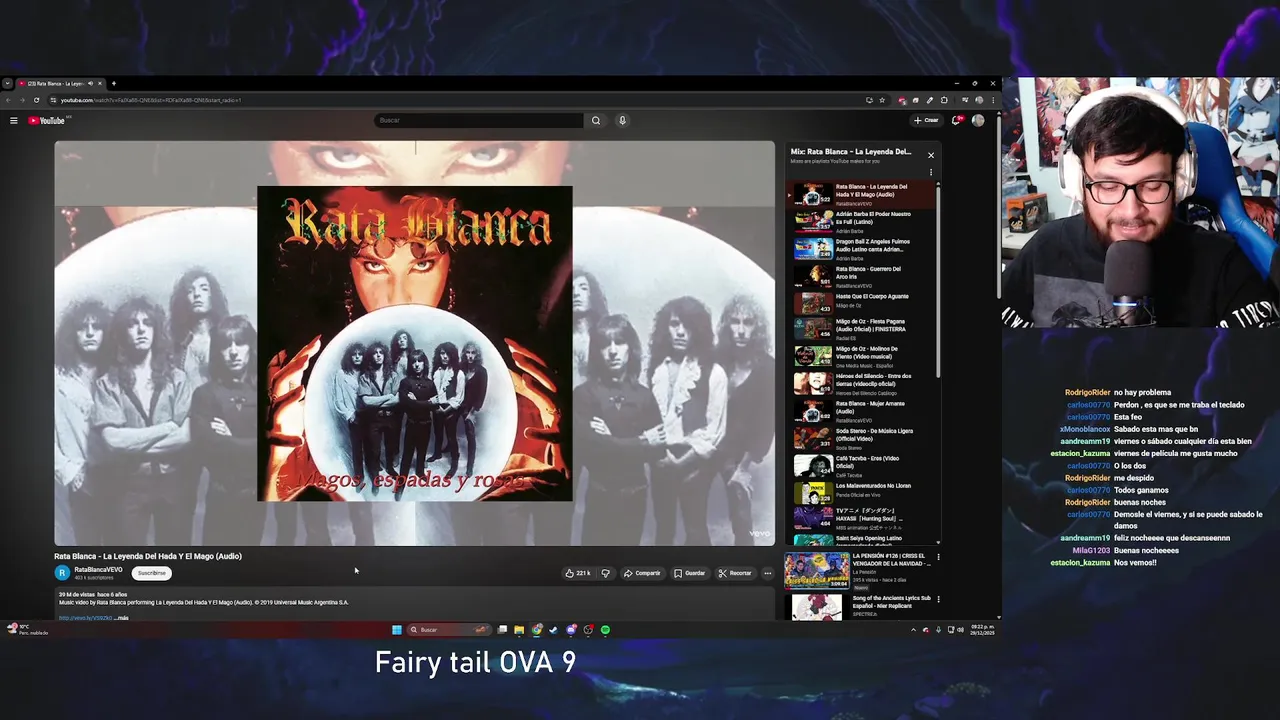Open LA PENSIÓN #126 recommended video
Viewport: 1280px width, 720px height.
(858, 570)
